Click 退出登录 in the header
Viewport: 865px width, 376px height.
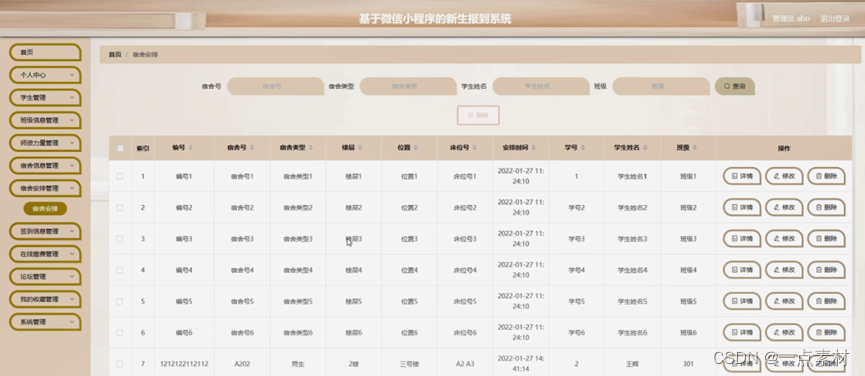point(835,18)
